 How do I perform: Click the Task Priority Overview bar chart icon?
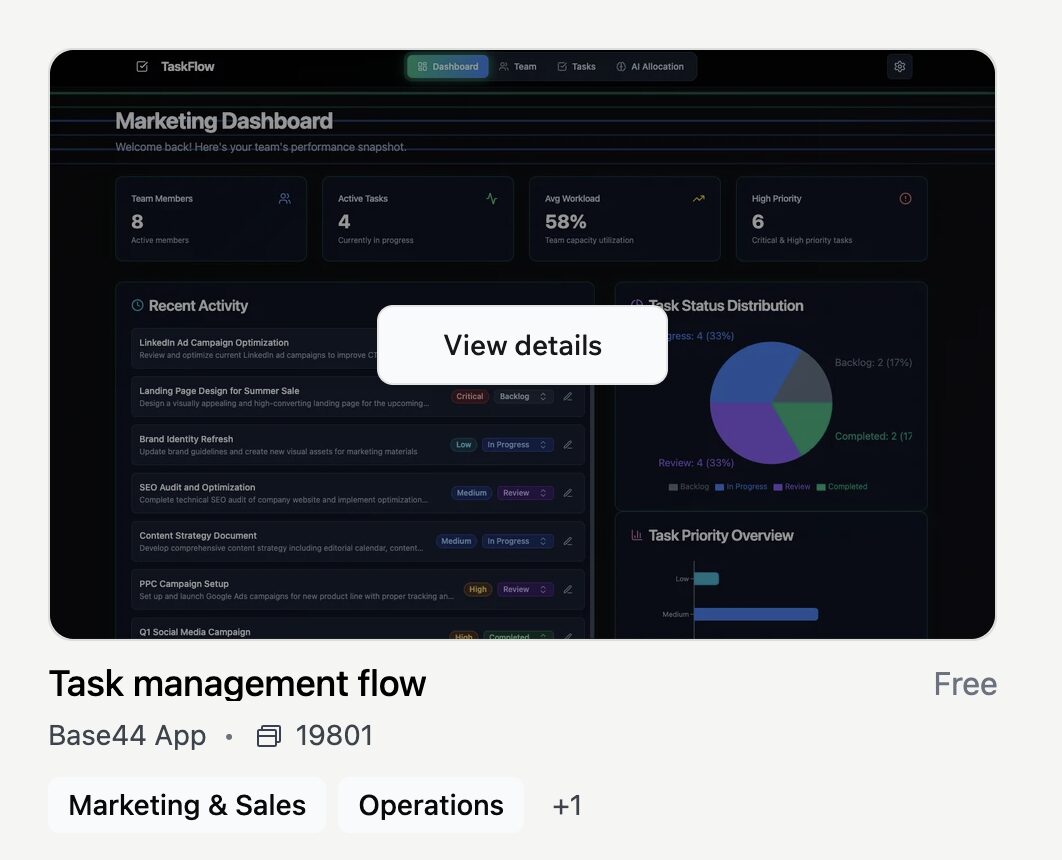[637, 536]
